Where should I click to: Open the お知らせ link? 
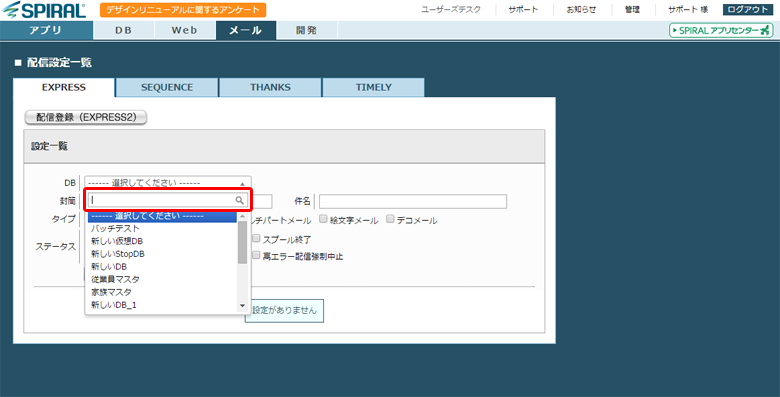[581, 9]
